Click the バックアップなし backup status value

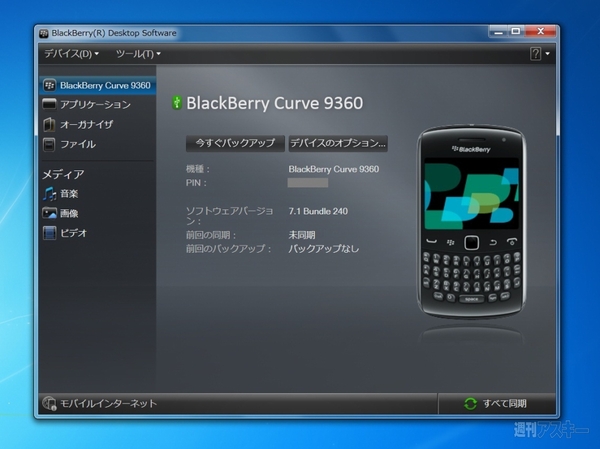click(x=324, y=249)
